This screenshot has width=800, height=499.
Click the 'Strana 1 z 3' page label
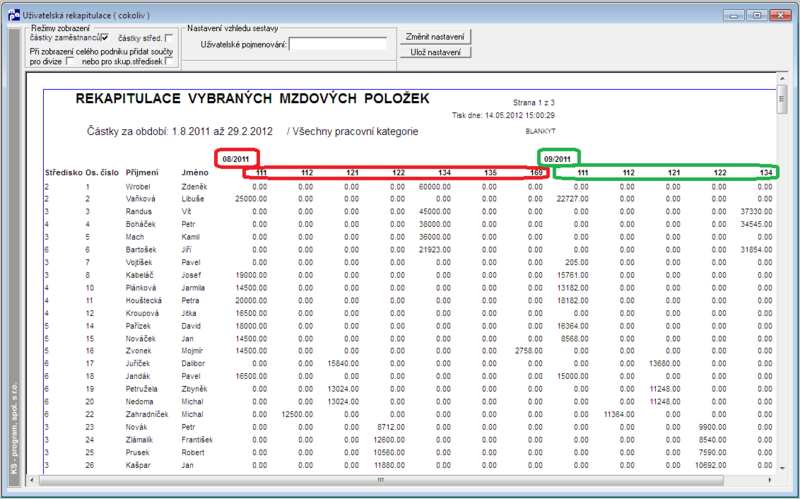click(534, 103)
